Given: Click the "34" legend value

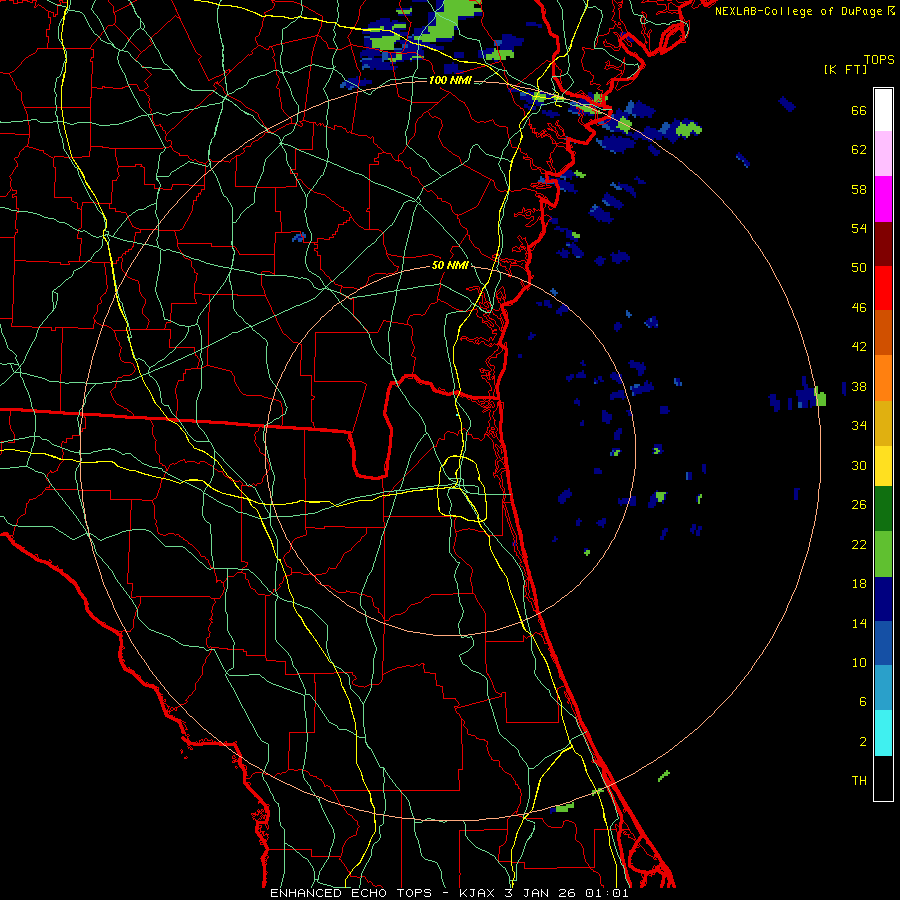Looking at the screenshot, I should 859,425.
